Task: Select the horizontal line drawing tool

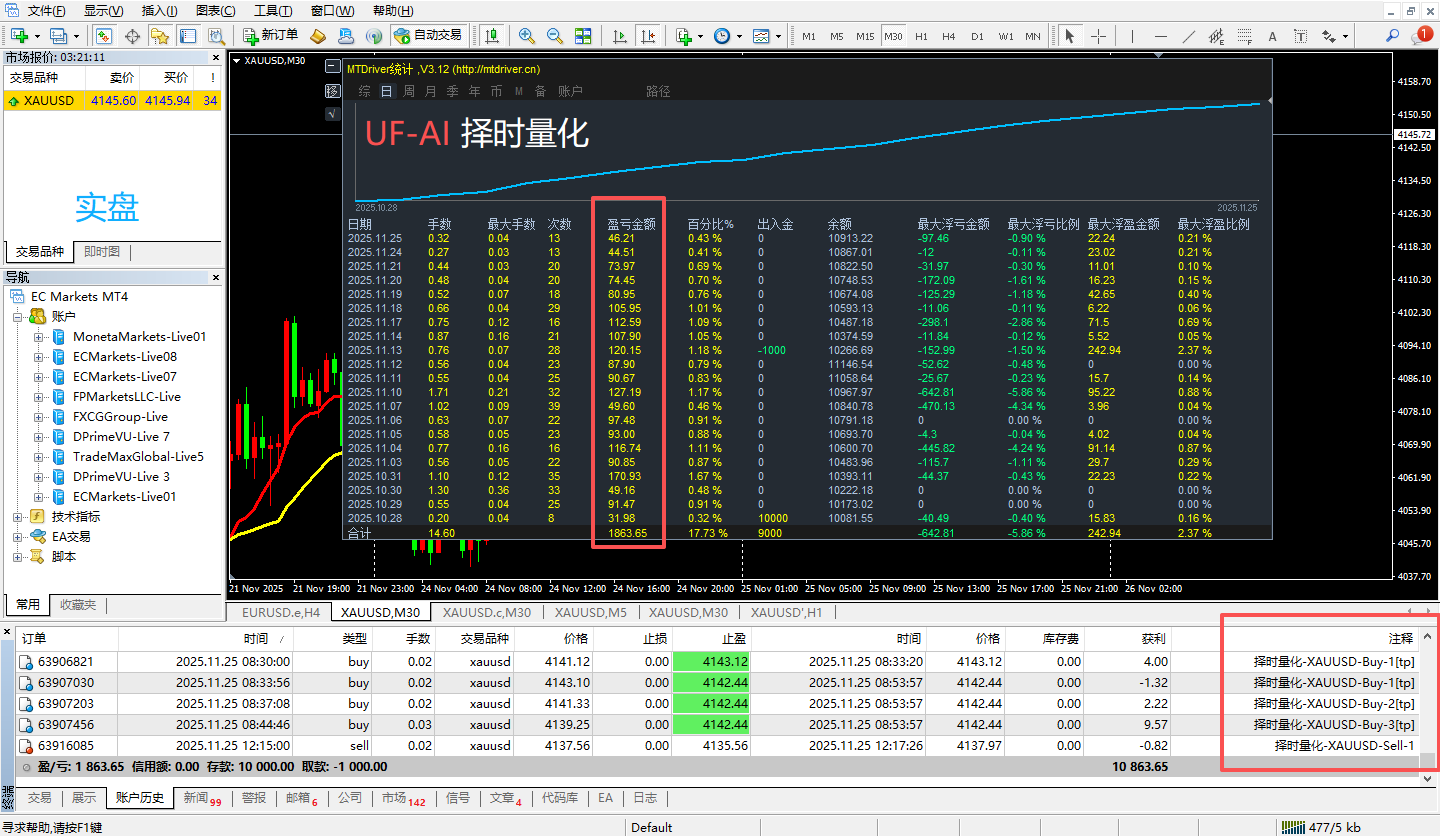Action: point(1160,36)
